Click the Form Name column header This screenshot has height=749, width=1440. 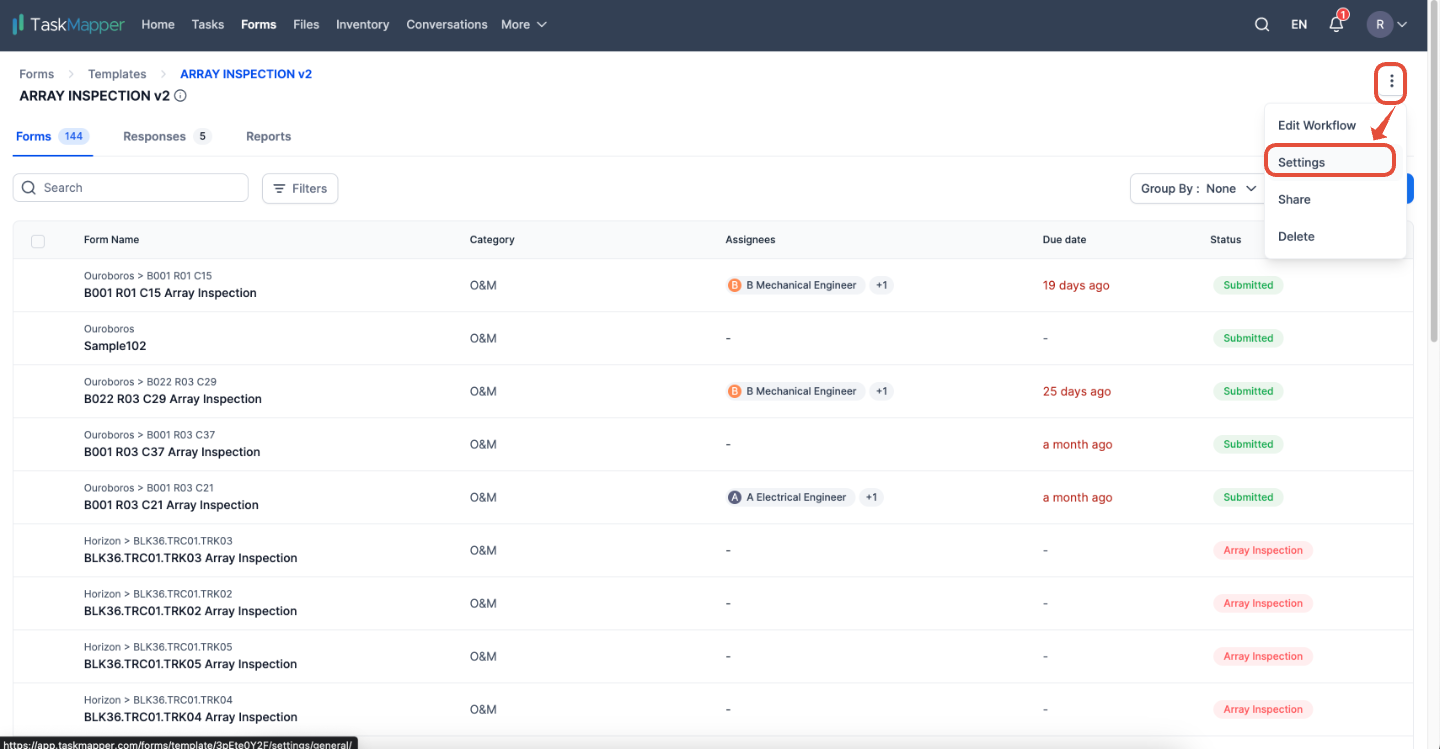(x=111, y=240)
